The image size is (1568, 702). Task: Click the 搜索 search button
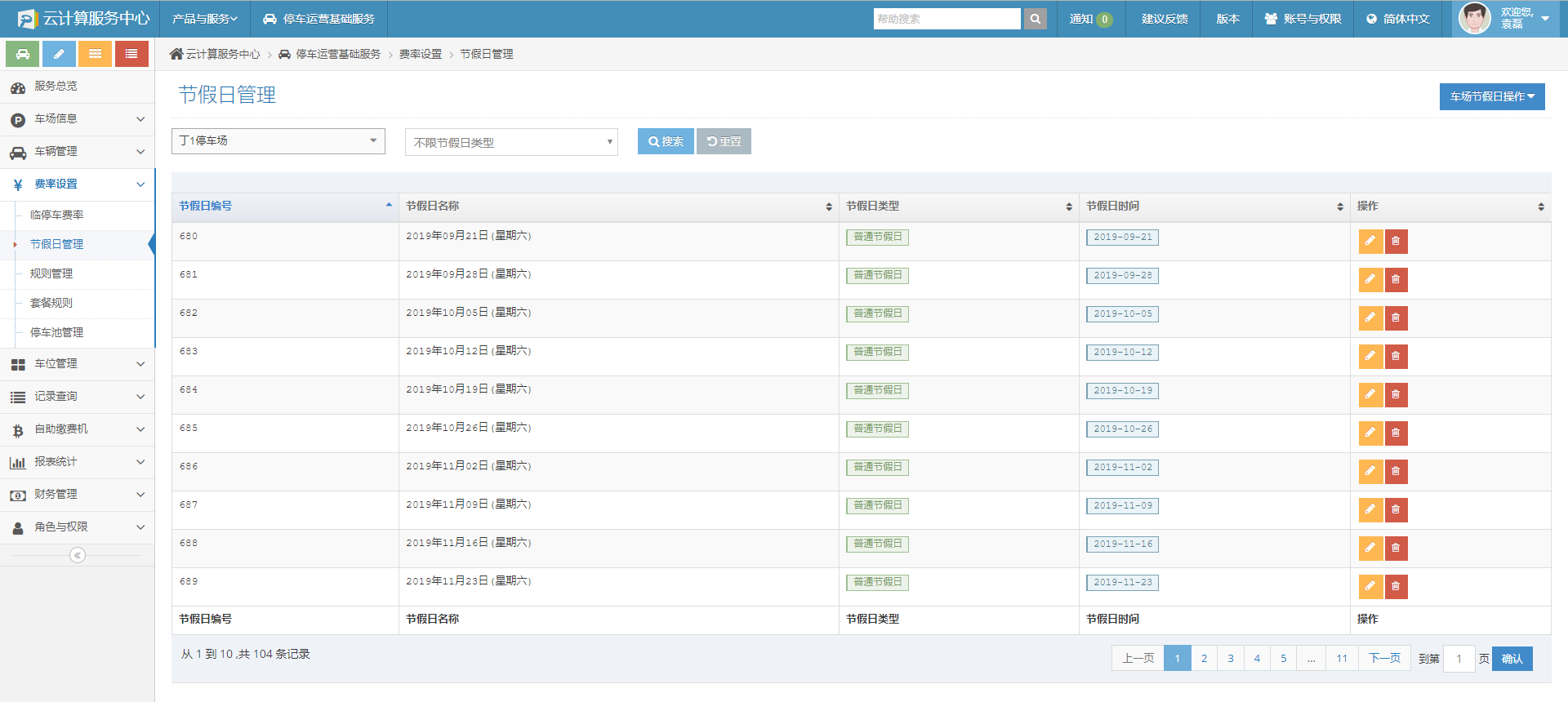point(666,141)
